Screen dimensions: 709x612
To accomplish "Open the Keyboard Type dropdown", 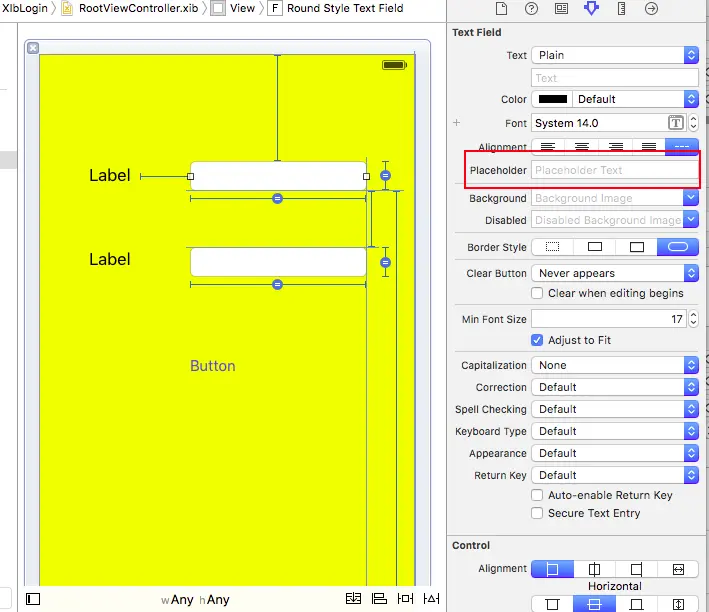I will (x=615, y=431).
